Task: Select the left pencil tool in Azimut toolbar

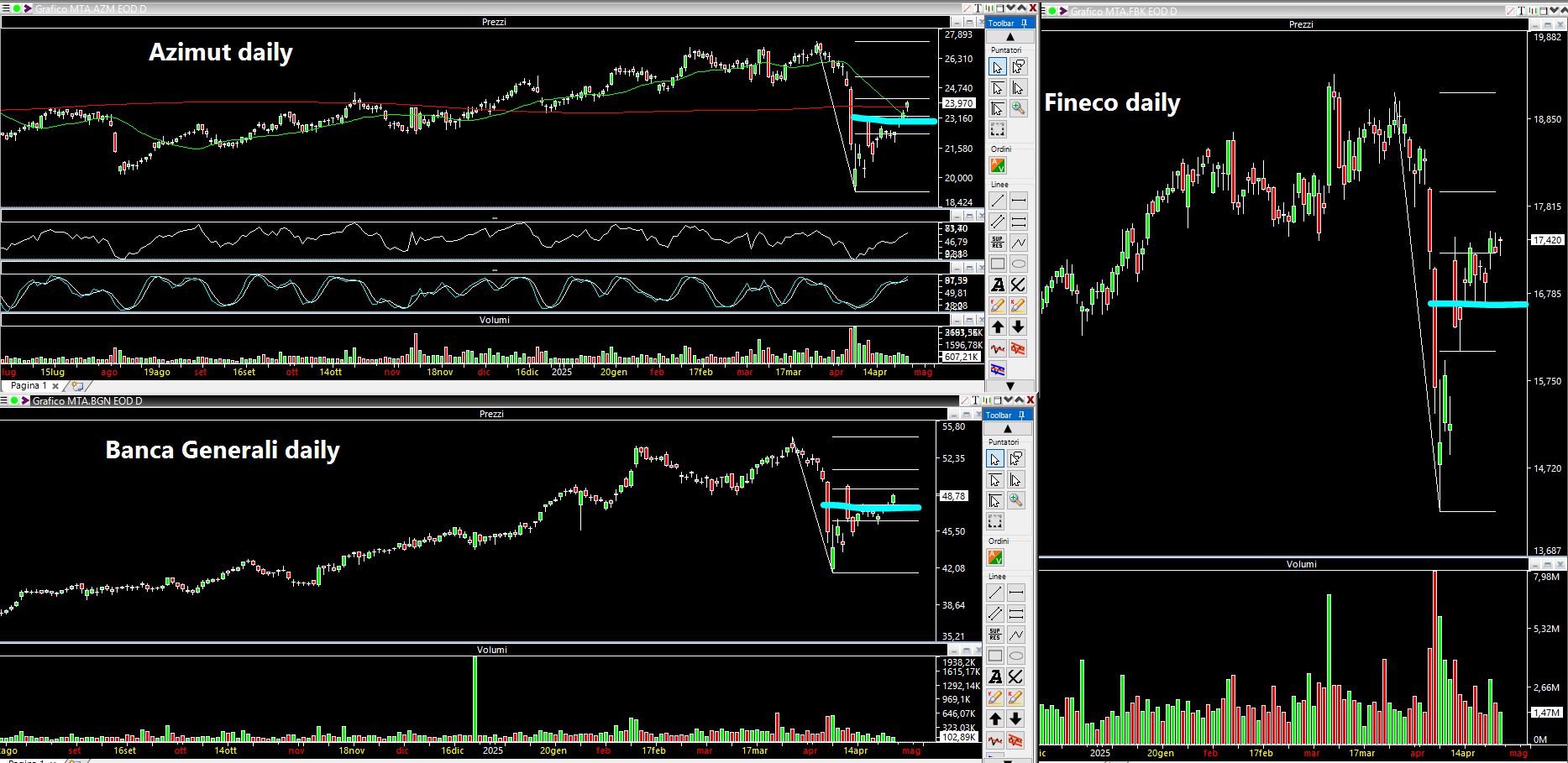Action: tap(997, 306)
